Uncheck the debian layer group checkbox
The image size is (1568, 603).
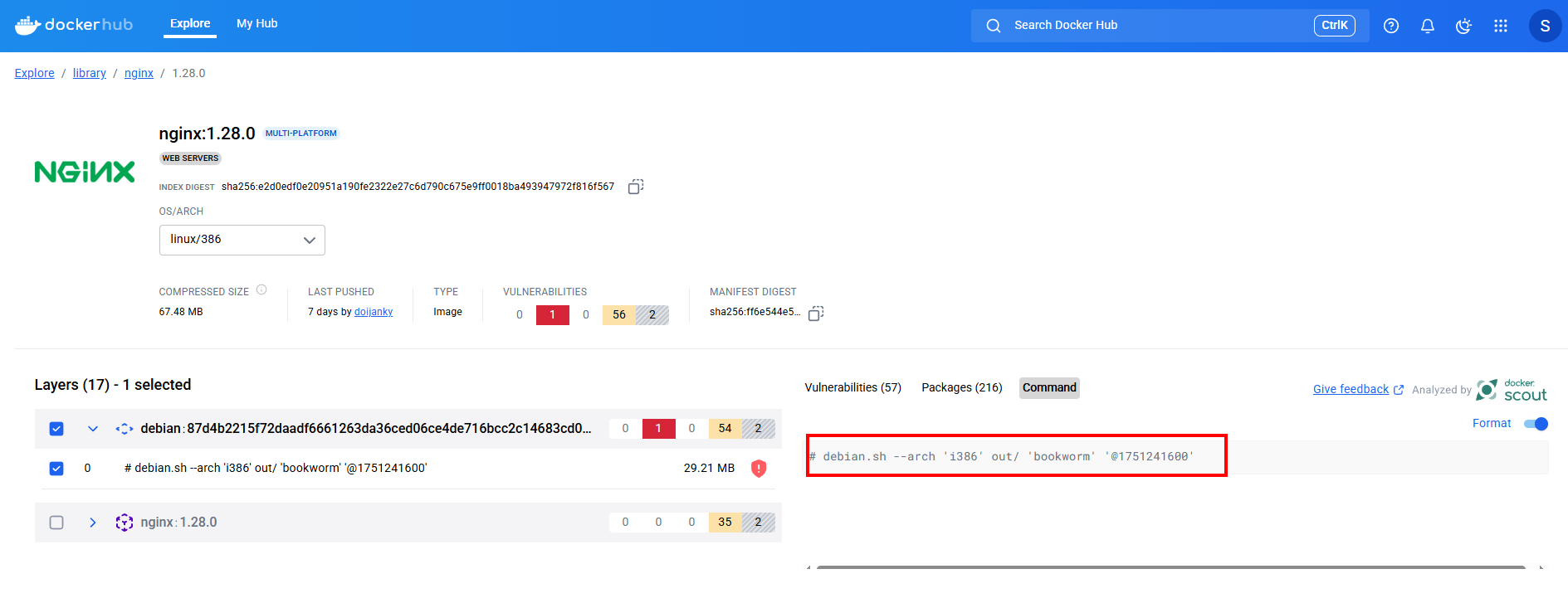coord(56,429)
